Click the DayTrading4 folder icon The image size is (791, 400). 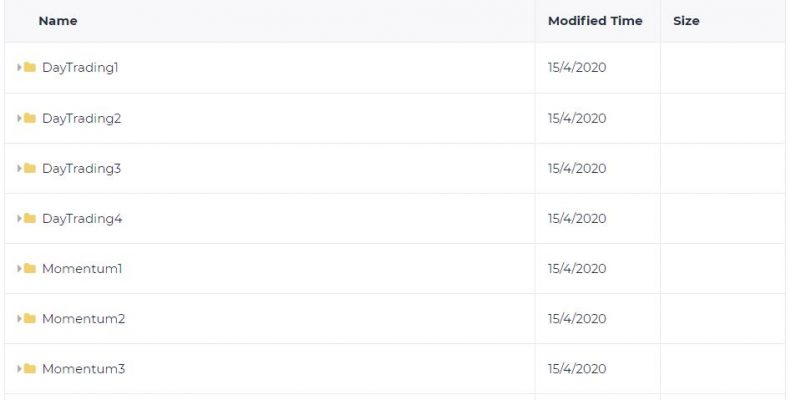30,218
